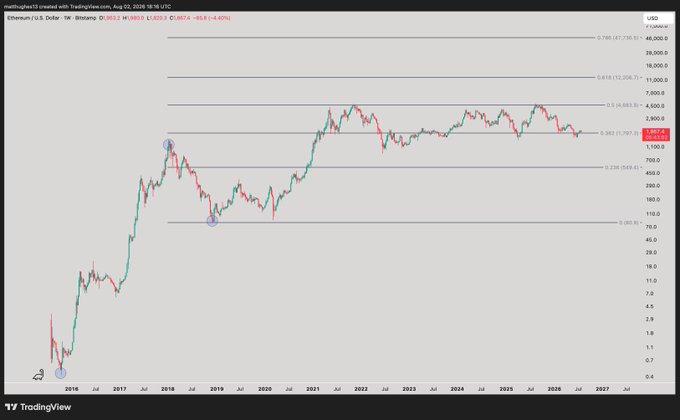Click the 2024 label on time axis

click(457, 389)
